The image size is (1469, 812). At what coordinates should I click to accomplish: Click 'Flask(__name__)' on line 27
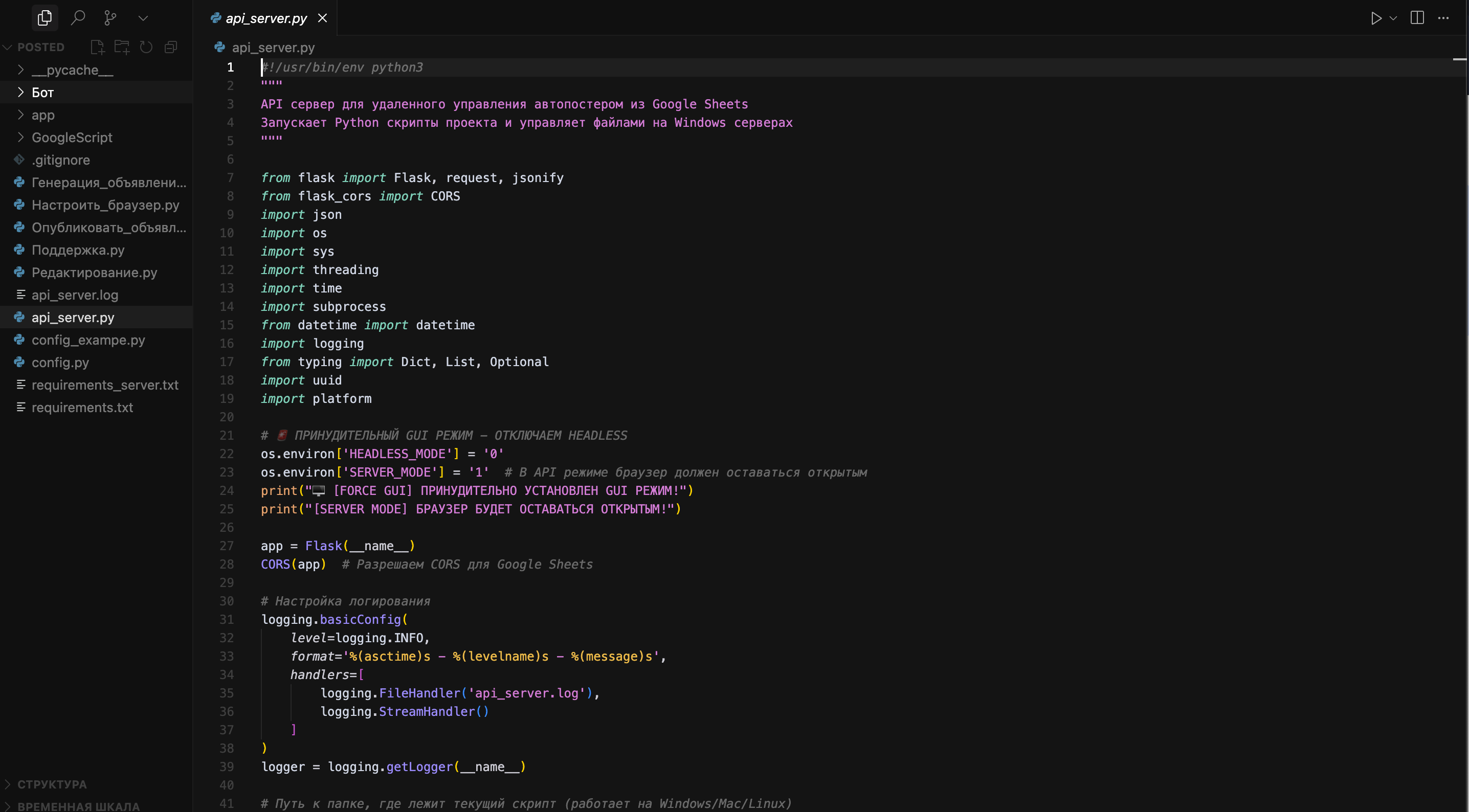[x=360, y=546]
